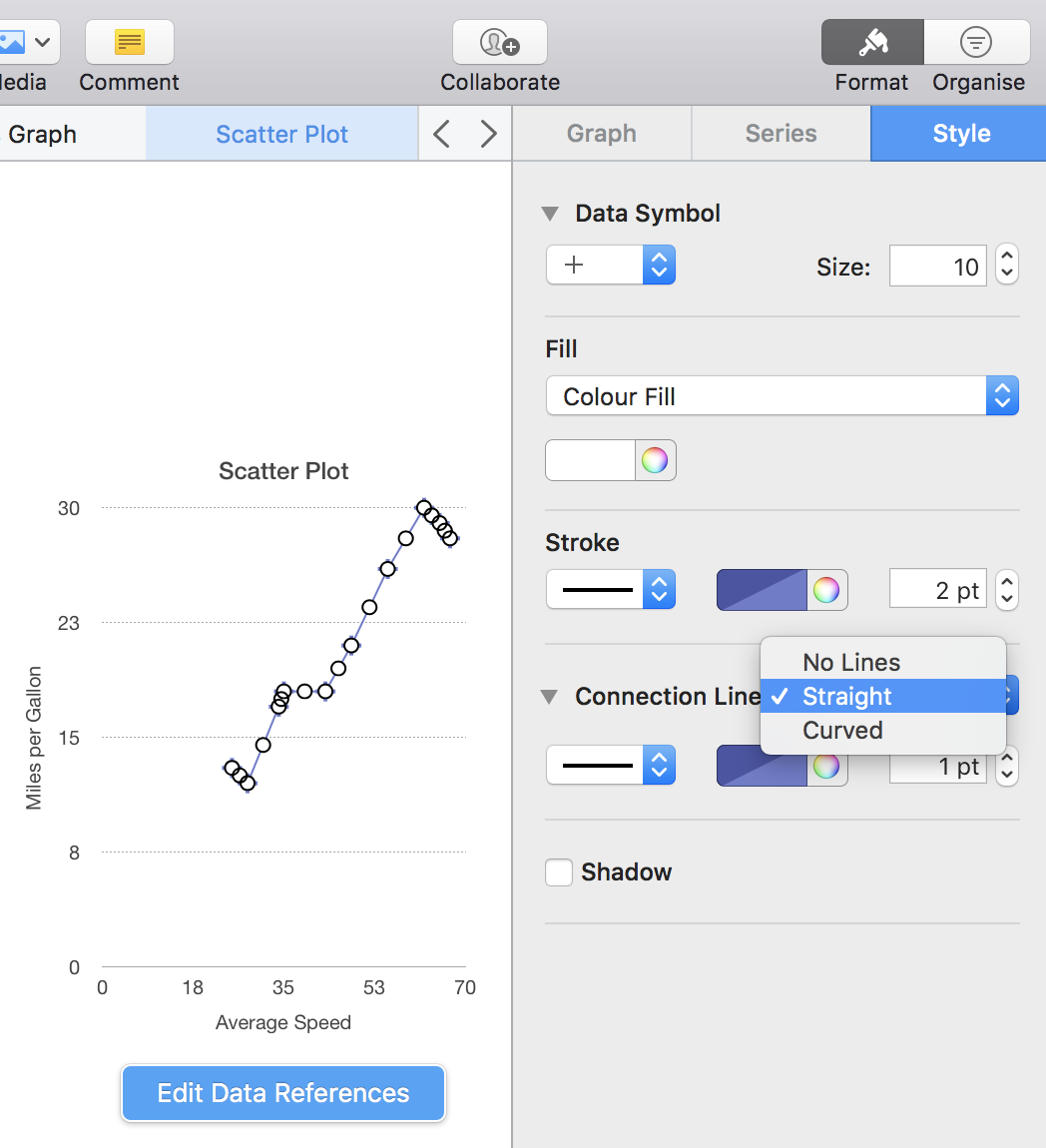
Task: Open the Organise filter icon
Action: pyautogui.click(x=976, y=43)
